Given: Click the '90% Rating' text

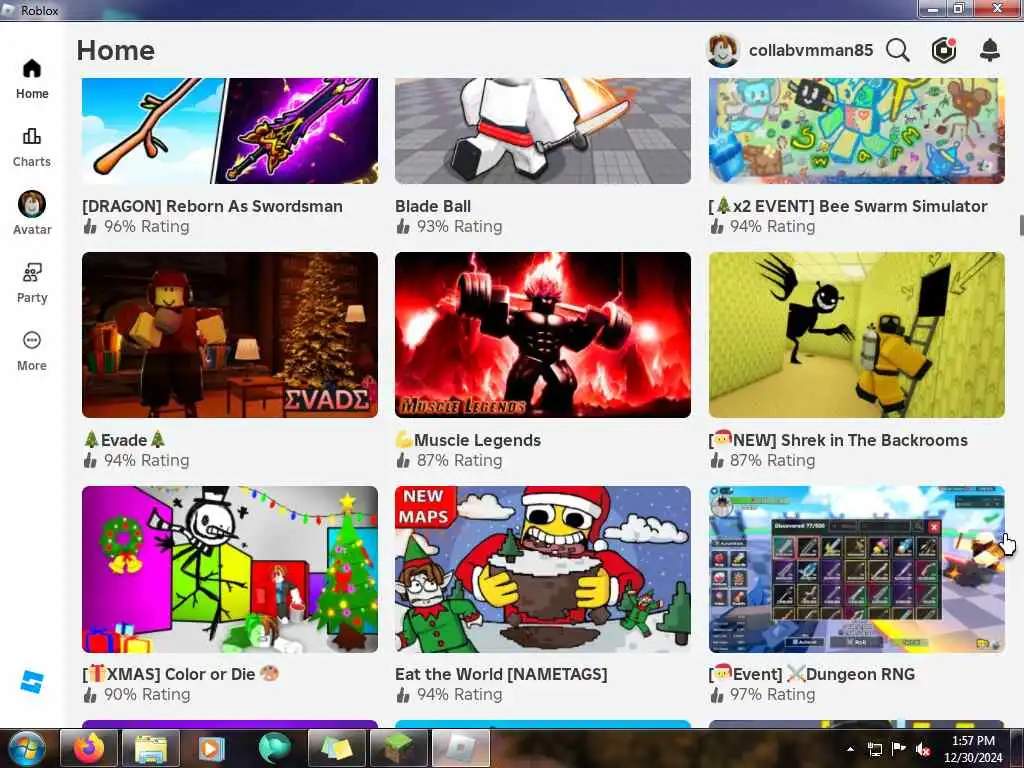Looking at the screenshot, I should click(x=147, y=694).
